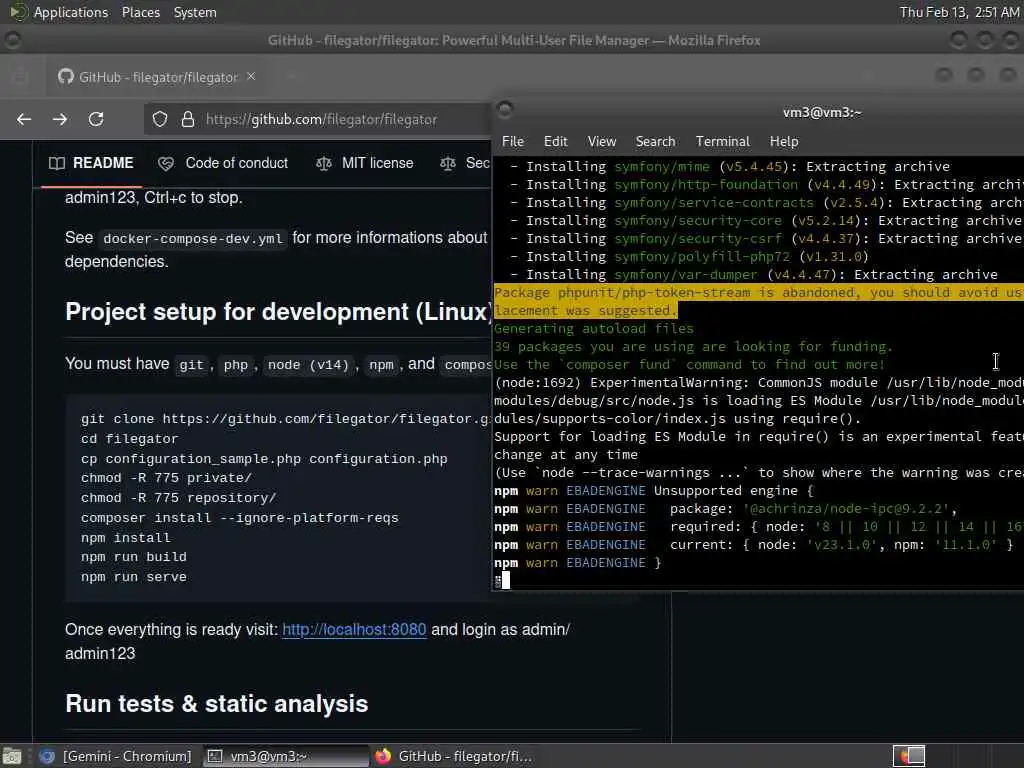The width and height of the screenshot is (1024, 768).
Task: Open the System menu
Action: pyautogui.click(x=195, y=12)
